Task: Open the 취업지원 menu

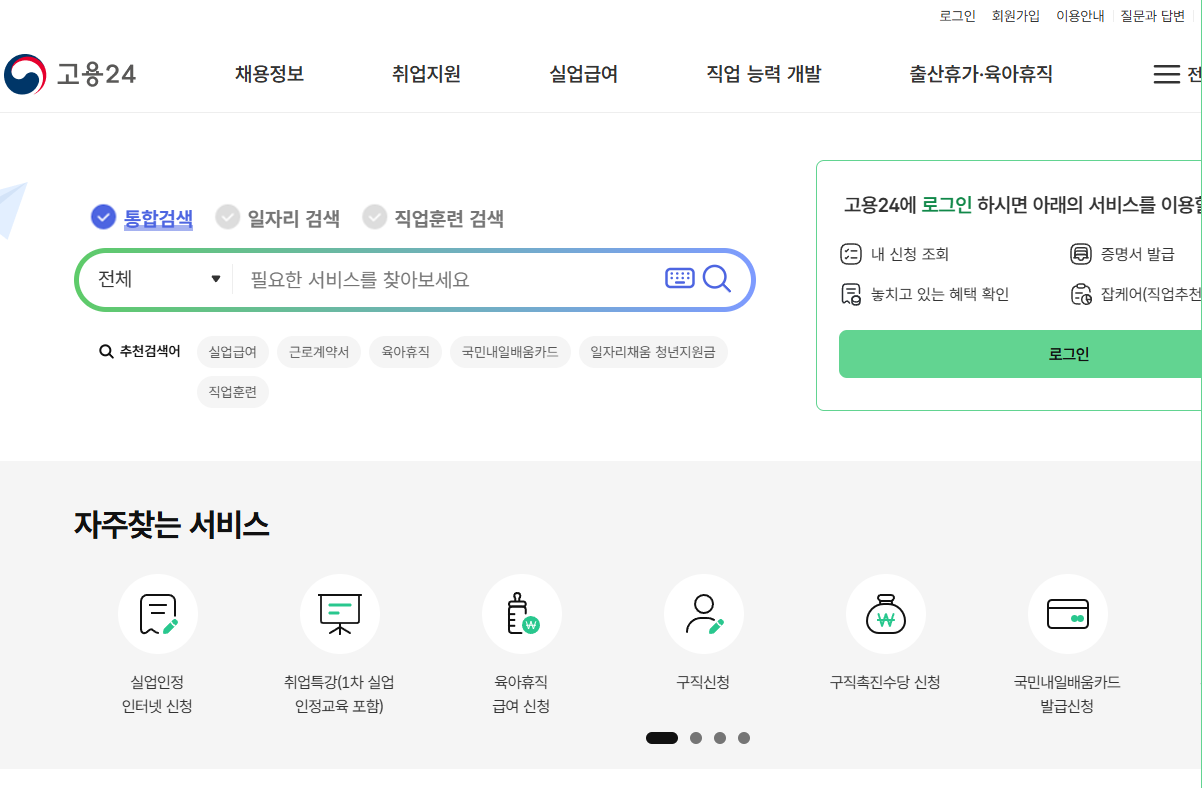Action: coord(427,74)
